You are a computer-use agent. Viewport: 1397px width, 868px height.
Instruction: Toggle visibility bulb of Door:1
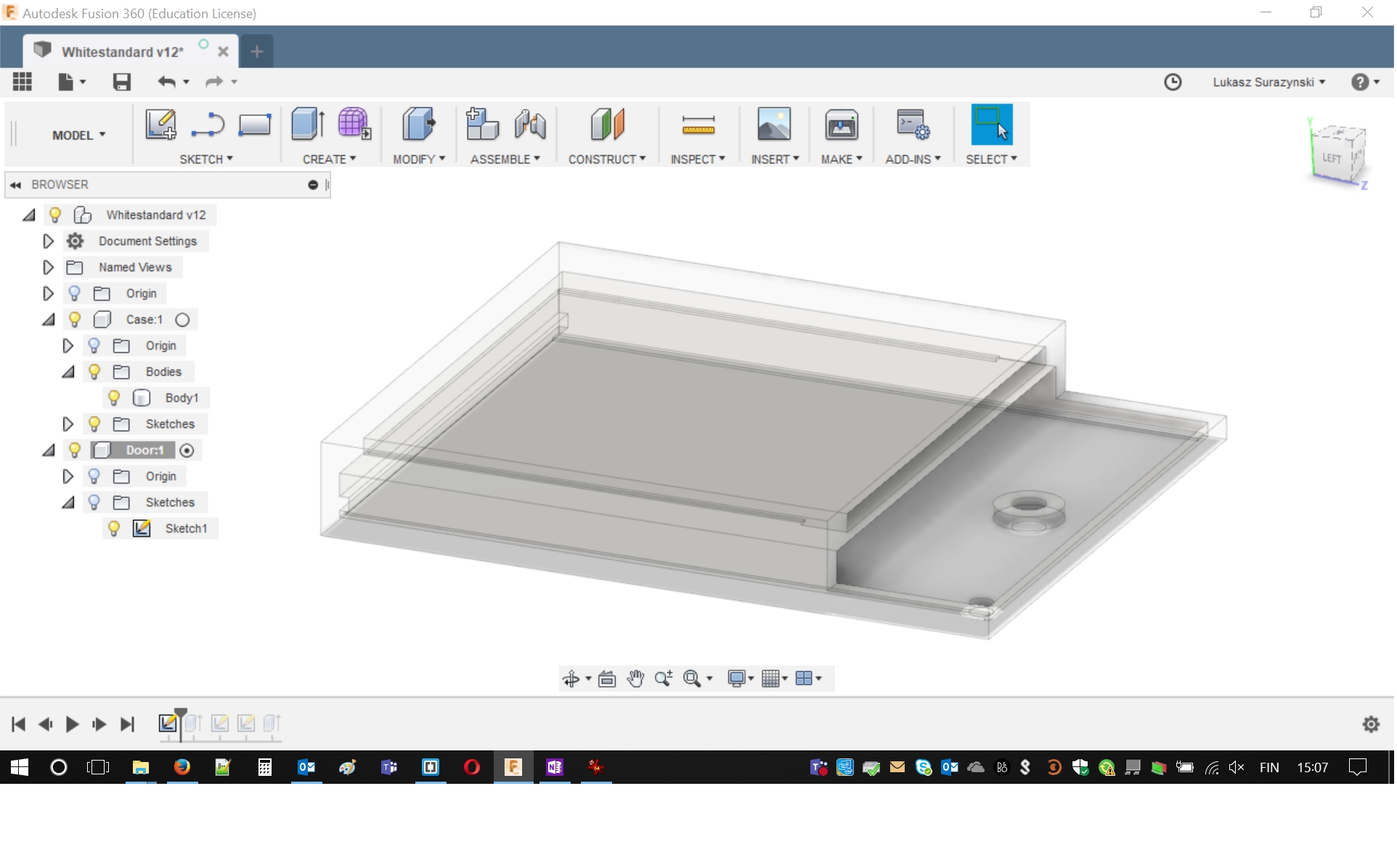coord(74,451)
